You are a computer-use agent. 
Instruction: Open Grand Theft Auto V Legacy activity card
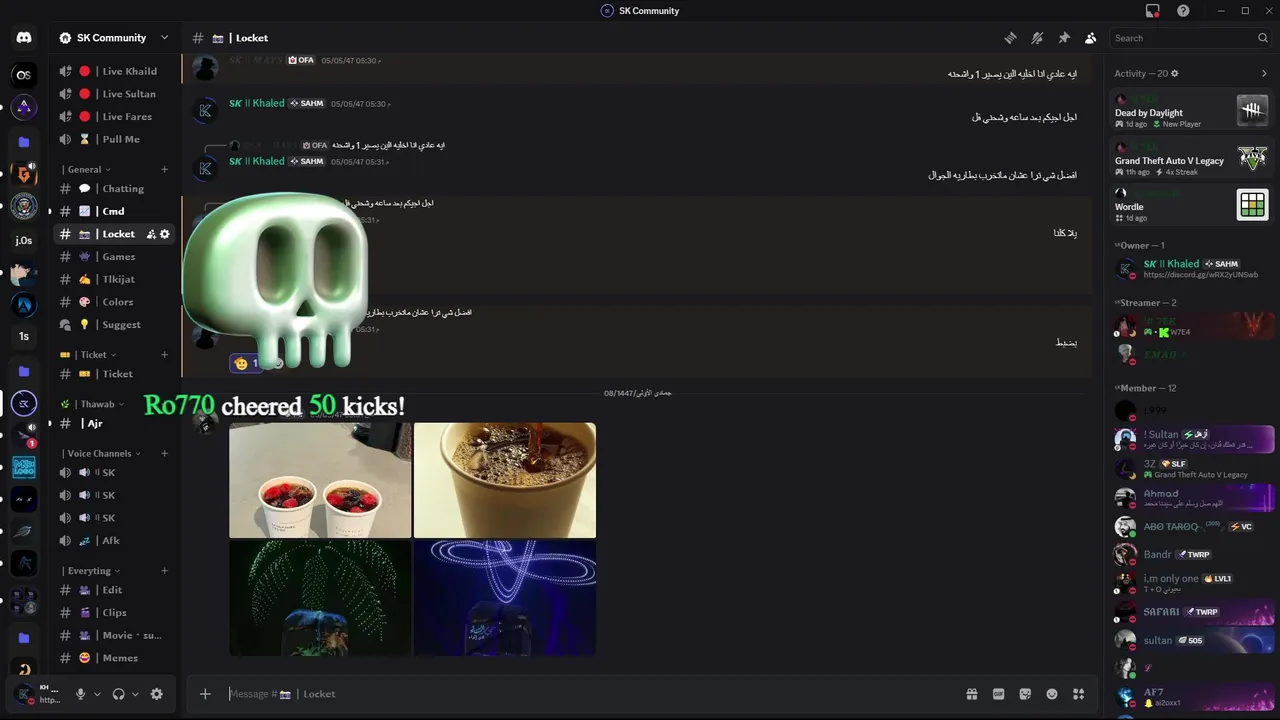click(x=1191, y=158)
